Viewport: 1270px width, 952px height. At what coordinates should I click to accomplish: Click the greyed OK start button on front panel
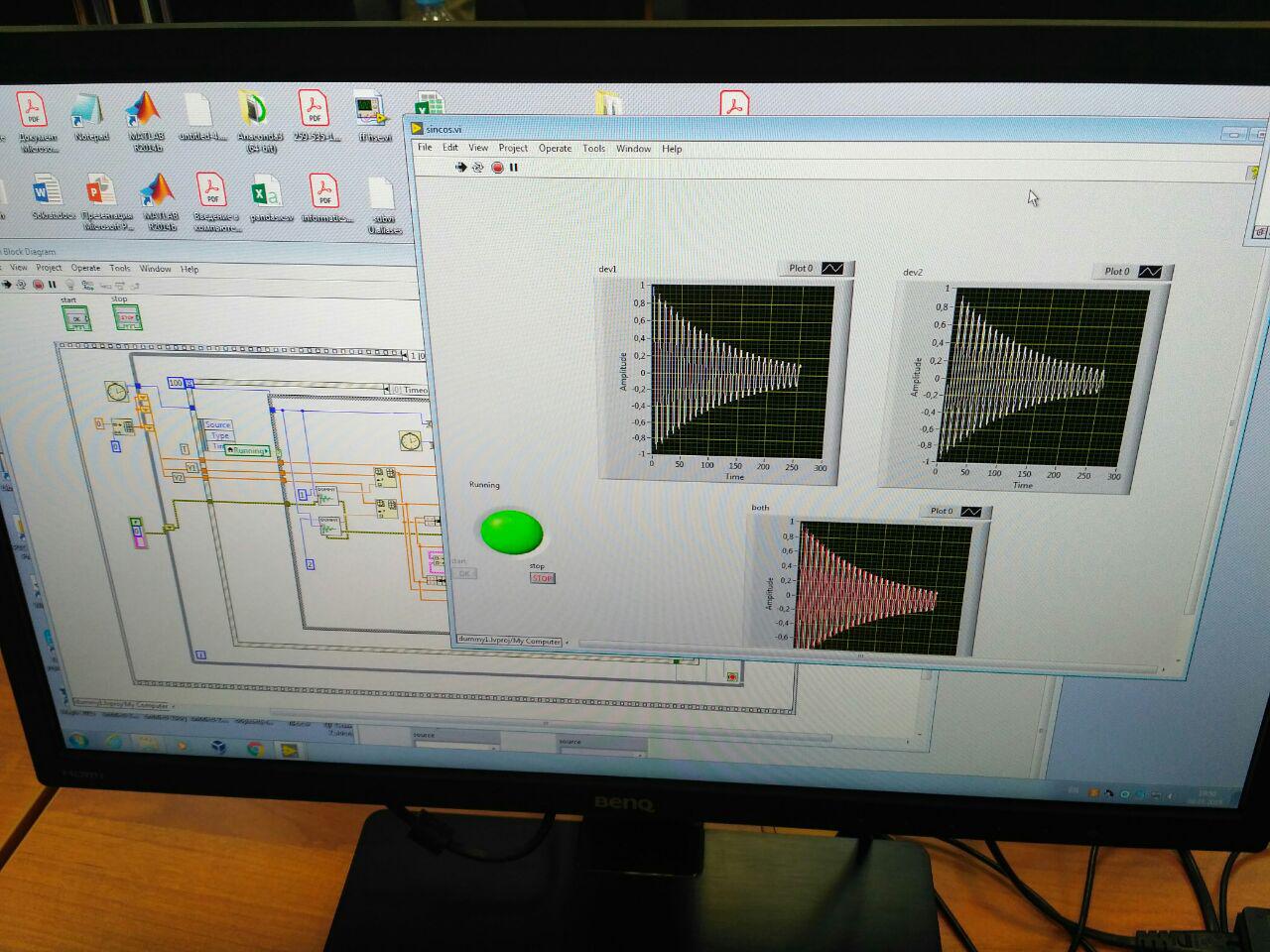463,573
